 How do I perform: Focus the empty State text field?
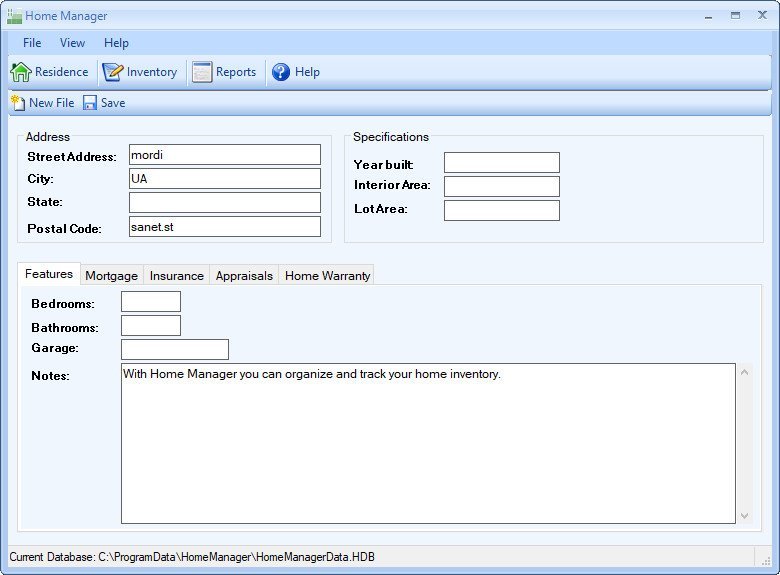(224, 203)
